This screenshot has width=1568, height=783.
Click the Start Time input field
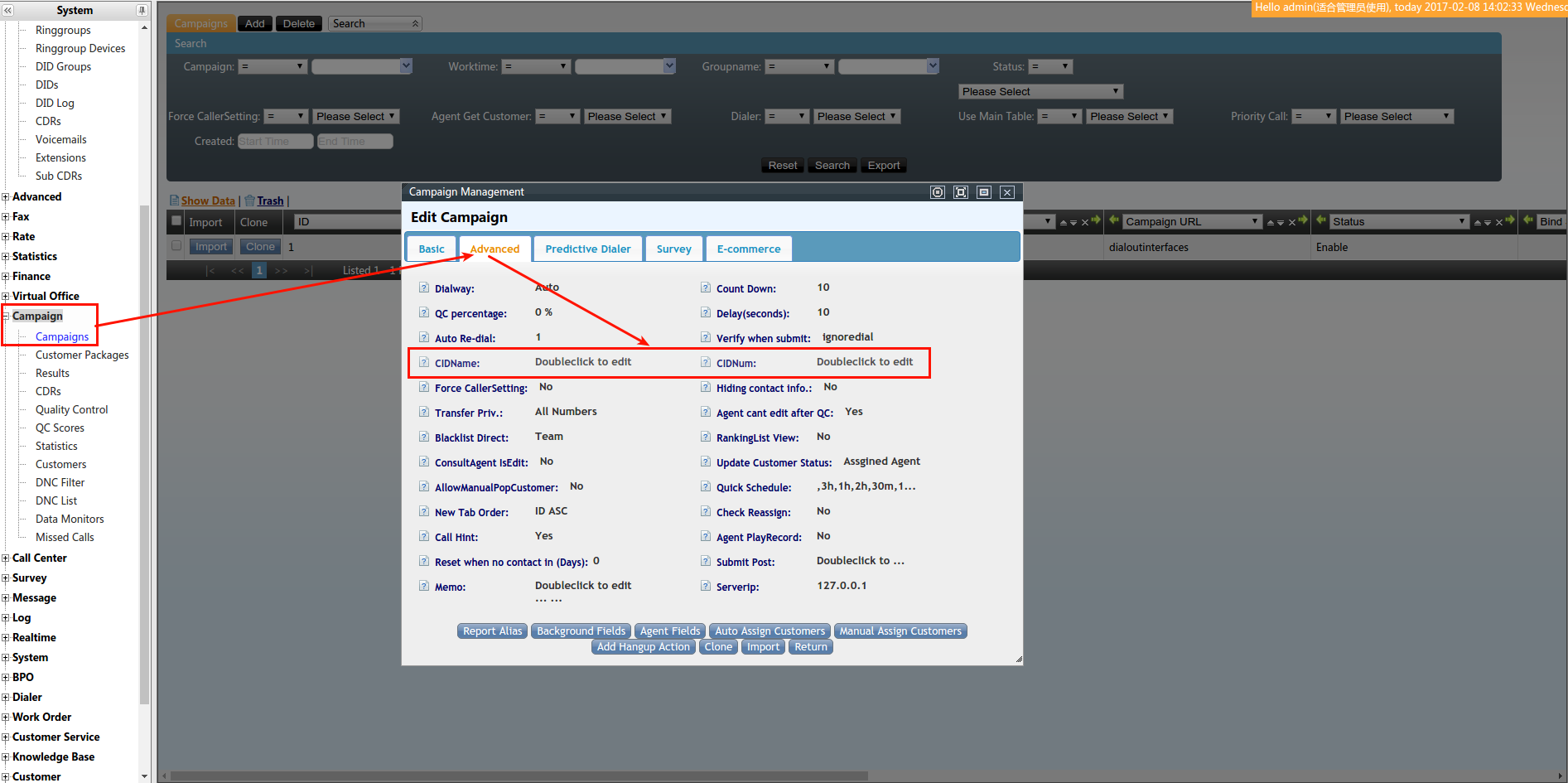tap(275, 142)
